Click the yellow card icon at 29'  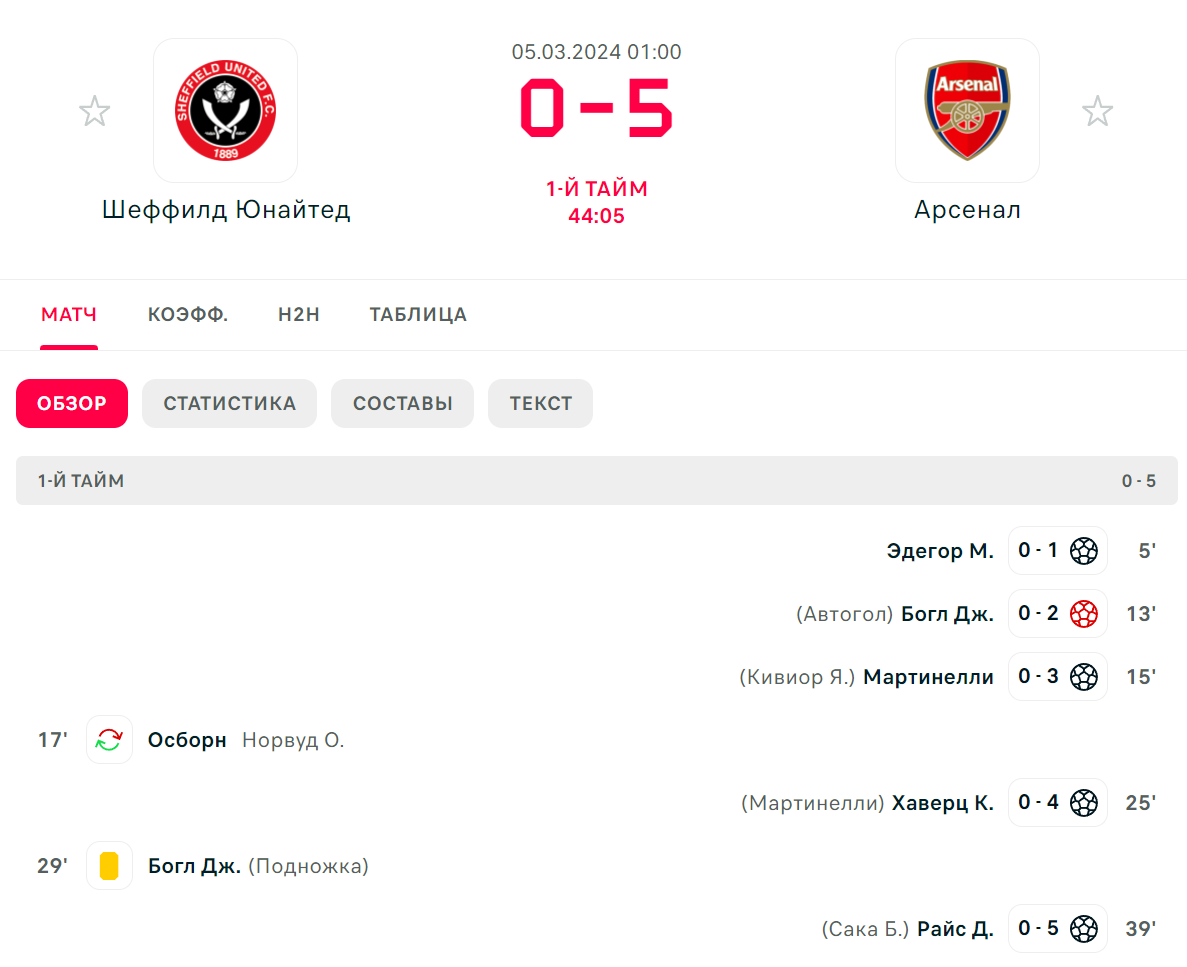(x=109, y=865)
